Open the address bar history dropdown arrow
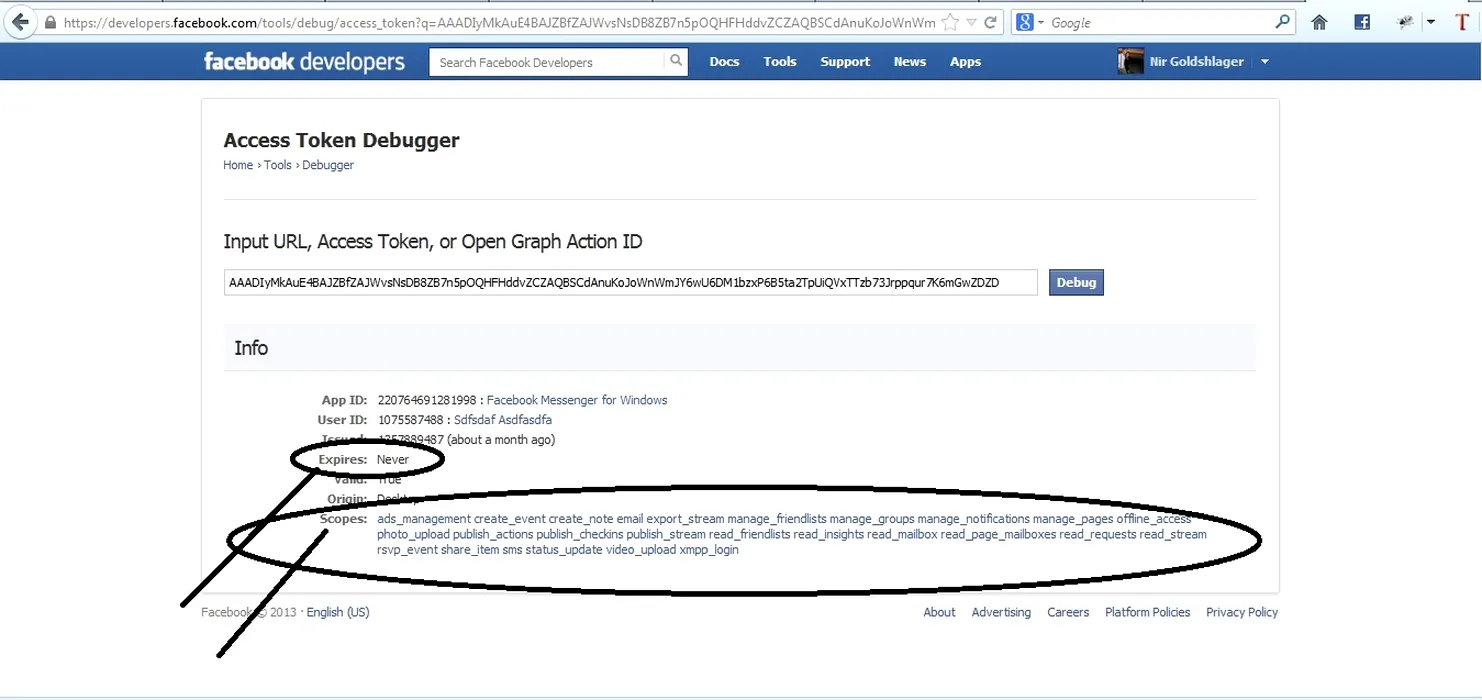Viewport: 1482px width, 700px height. pyautogui.click(x=970, y=23)
